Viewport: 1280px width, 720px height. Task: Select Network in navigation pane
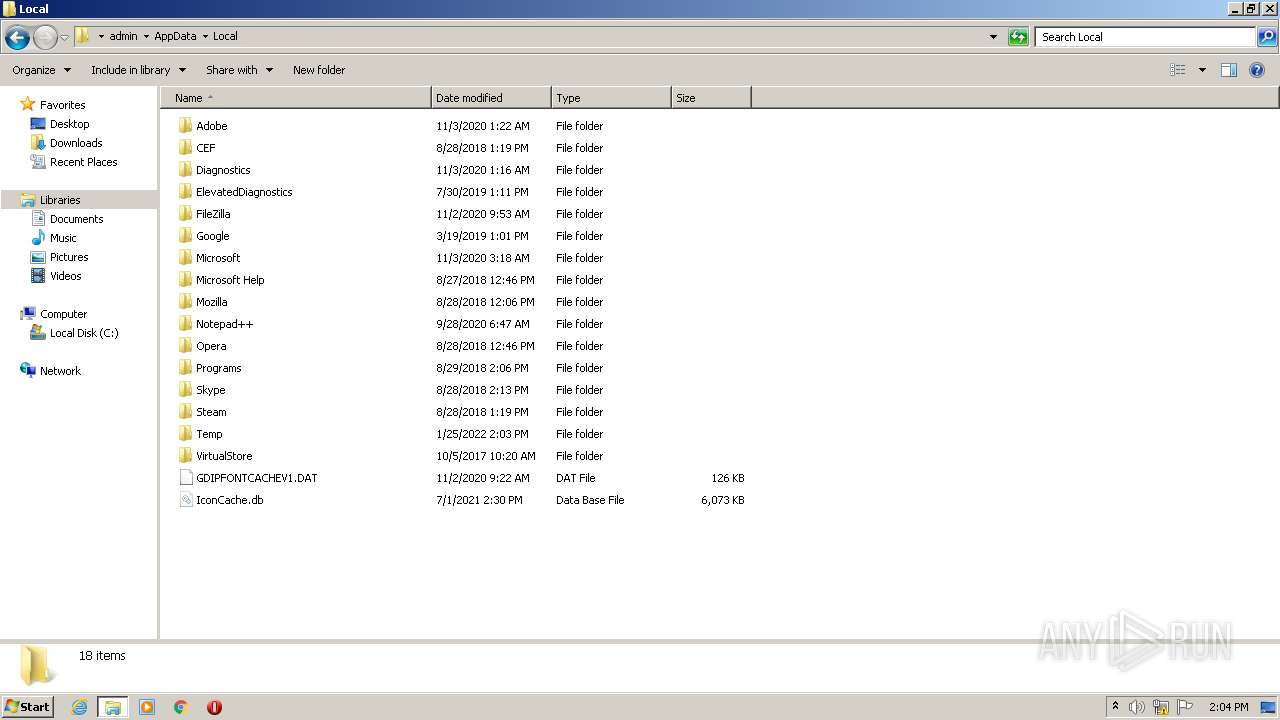[x=60, y=371]
